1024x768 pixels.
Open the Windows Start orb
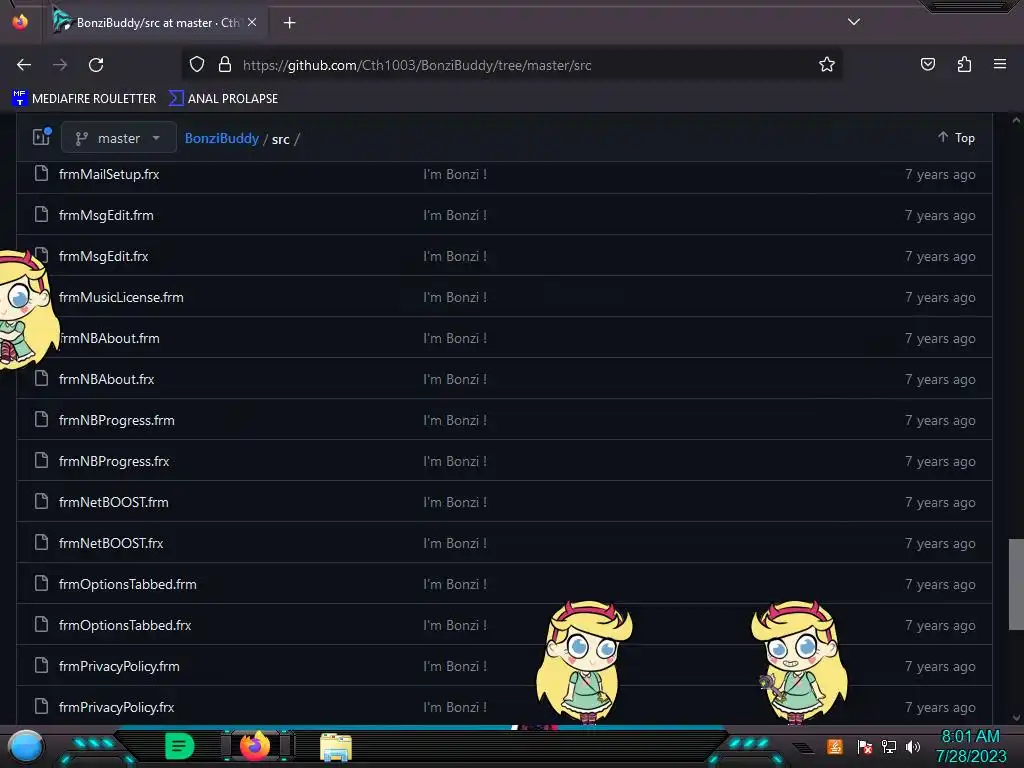pyautogui.click(x=26, y=746)
